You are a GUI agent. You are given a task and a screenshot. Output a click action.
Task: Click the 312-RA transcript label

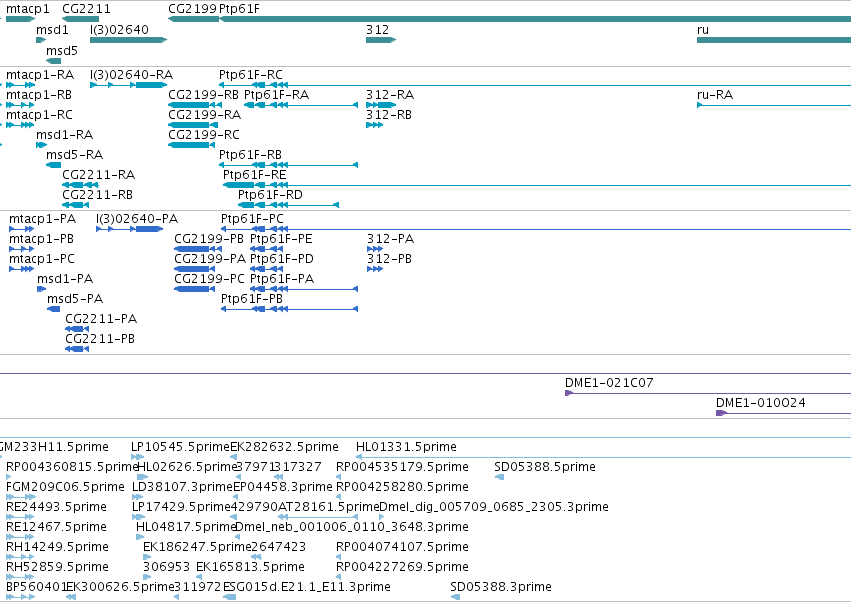[x=390, y=94]
